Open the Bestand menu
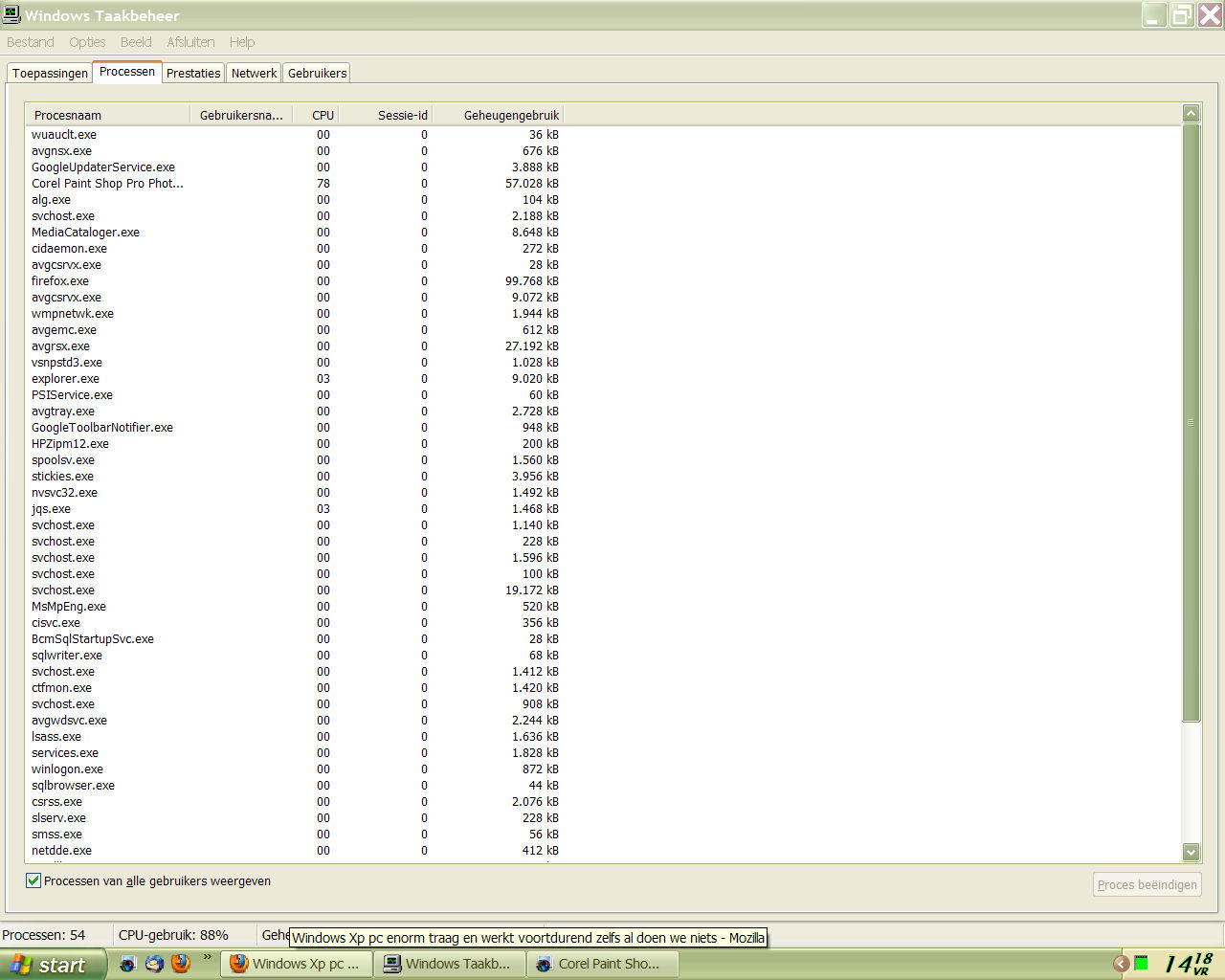Image resolution: width=1225 pixels, height=980 pixels. (x=31, y=42)
